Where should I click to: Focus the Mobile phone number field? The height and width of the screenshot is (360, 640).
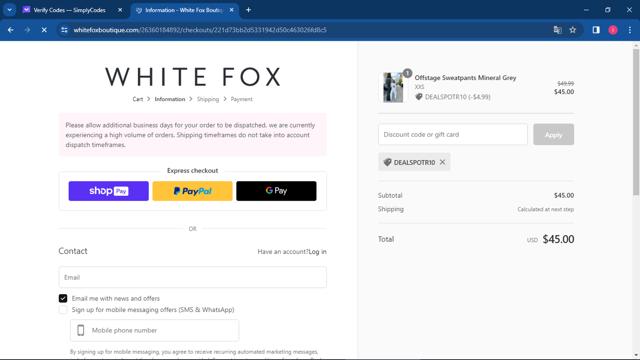coord(155,330)
